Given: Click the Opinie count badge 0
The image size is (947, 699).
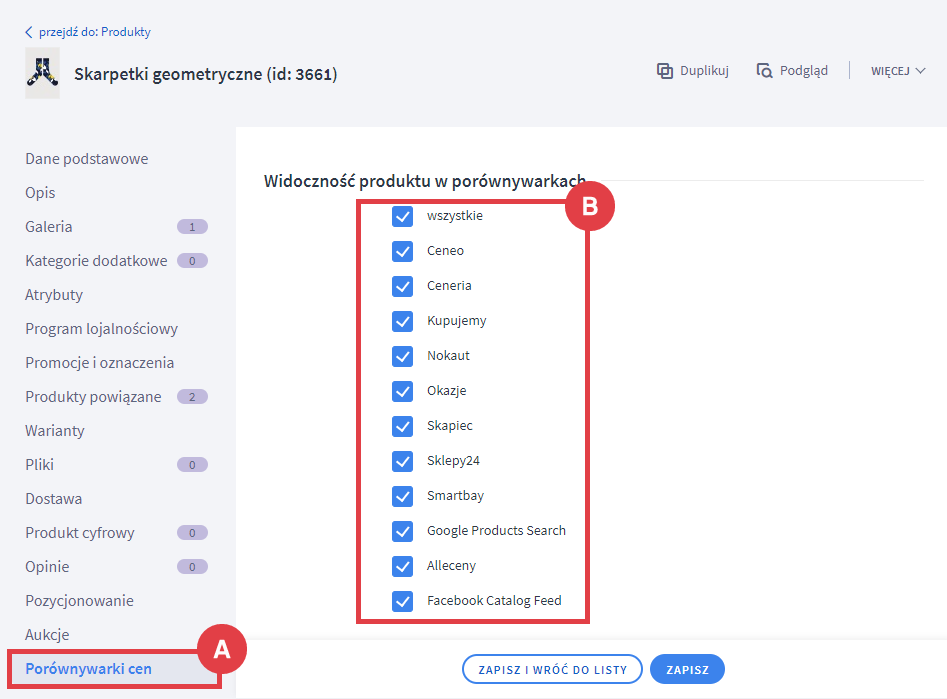Looking at the screenshot, I should click(192, 567).
